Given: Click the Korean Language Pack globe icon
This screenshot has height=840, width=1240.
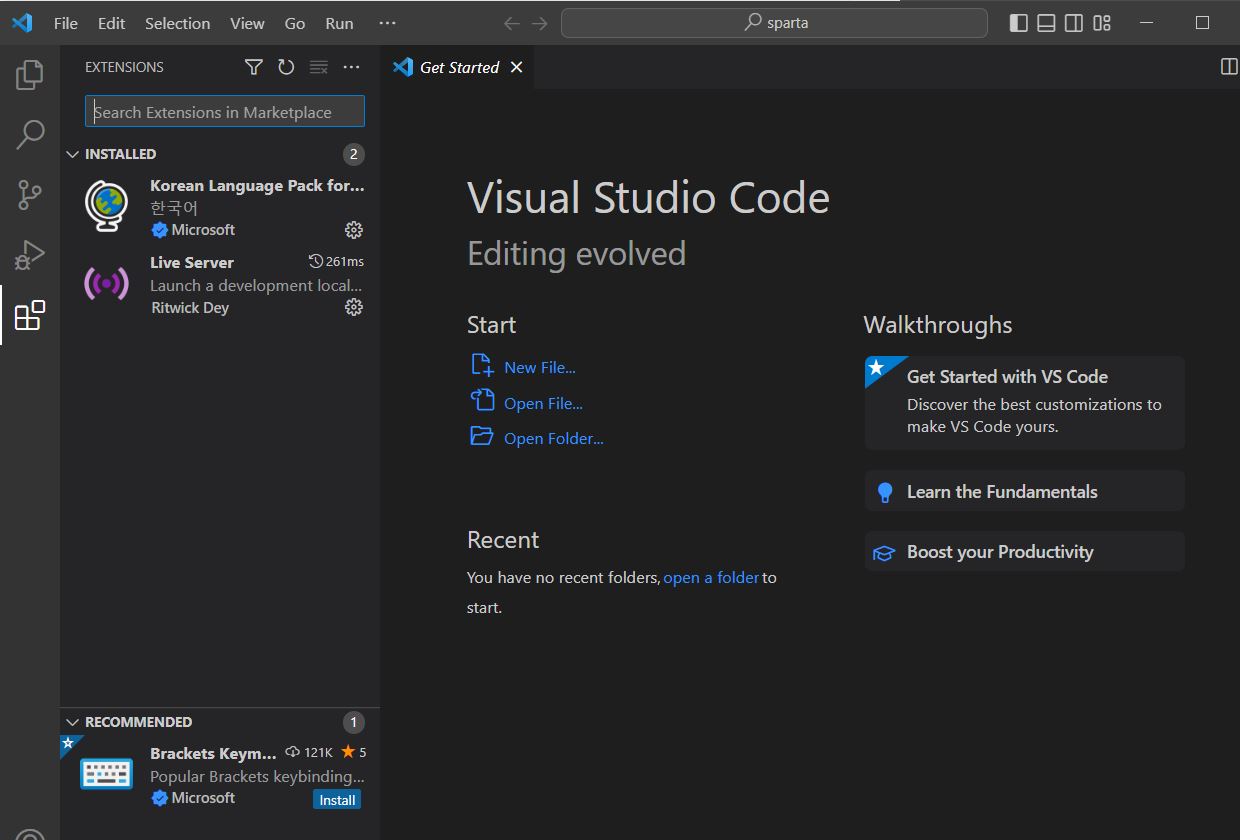Looking at the screenshot, I should (x=107, y=206).
